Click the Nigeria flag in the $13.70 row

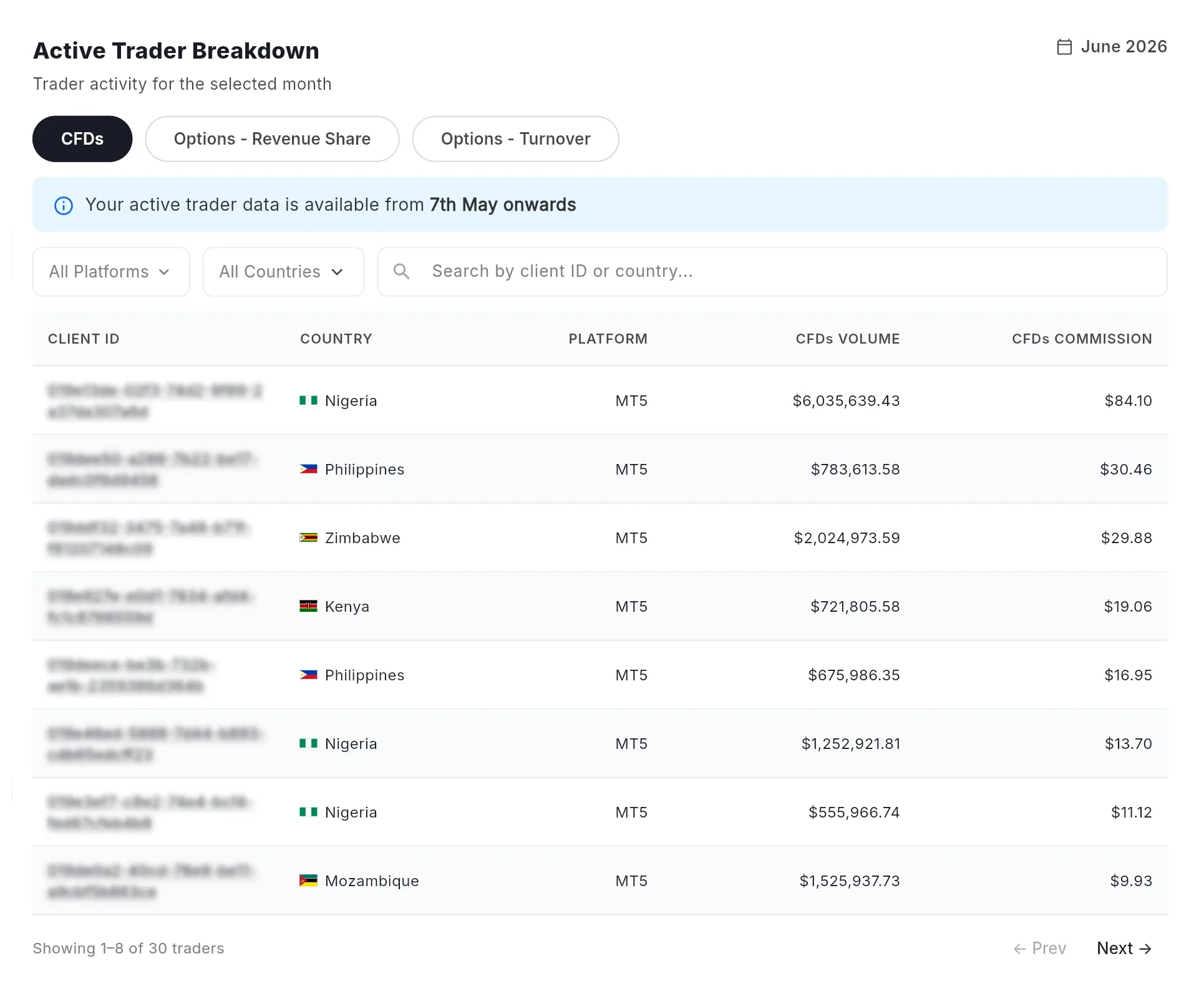click(308, 743)
